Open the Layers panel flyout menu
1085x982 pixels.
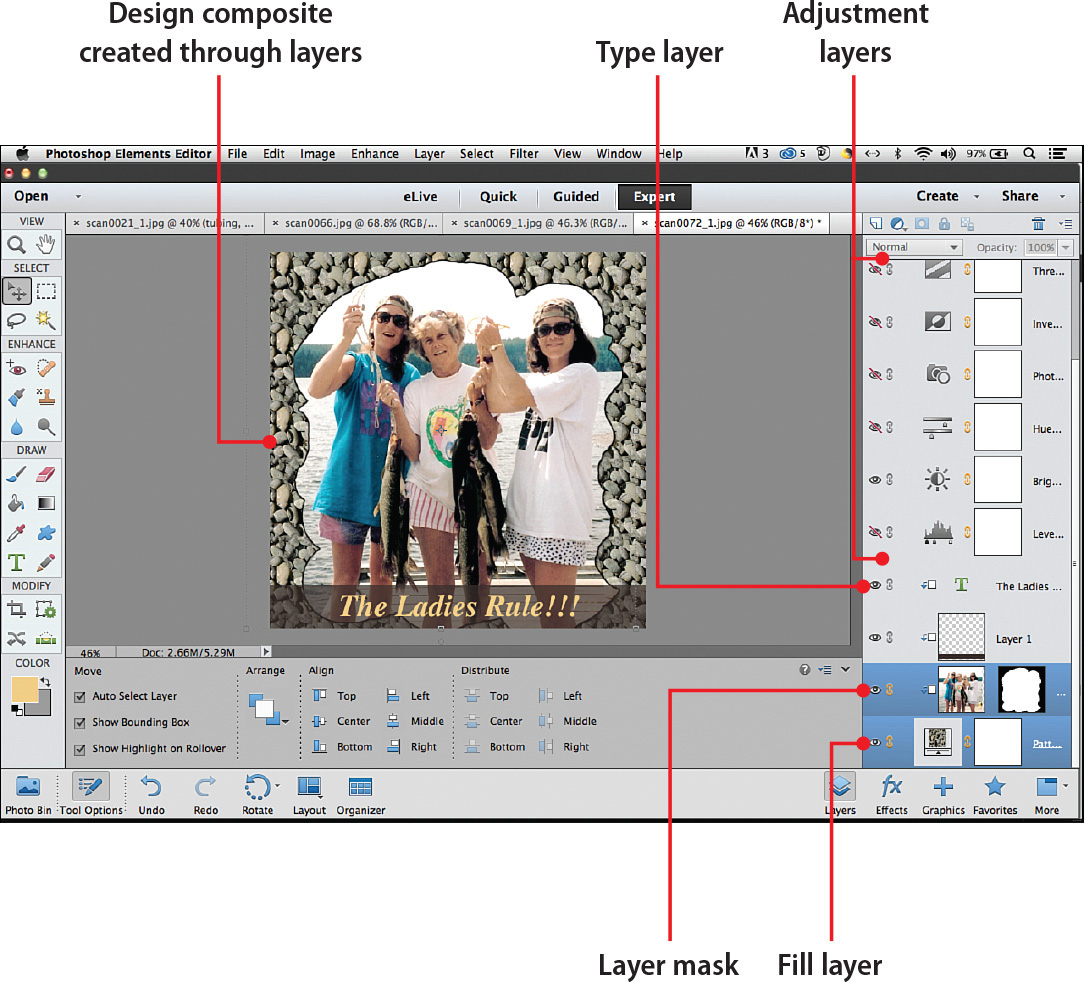coord(1066,224)
